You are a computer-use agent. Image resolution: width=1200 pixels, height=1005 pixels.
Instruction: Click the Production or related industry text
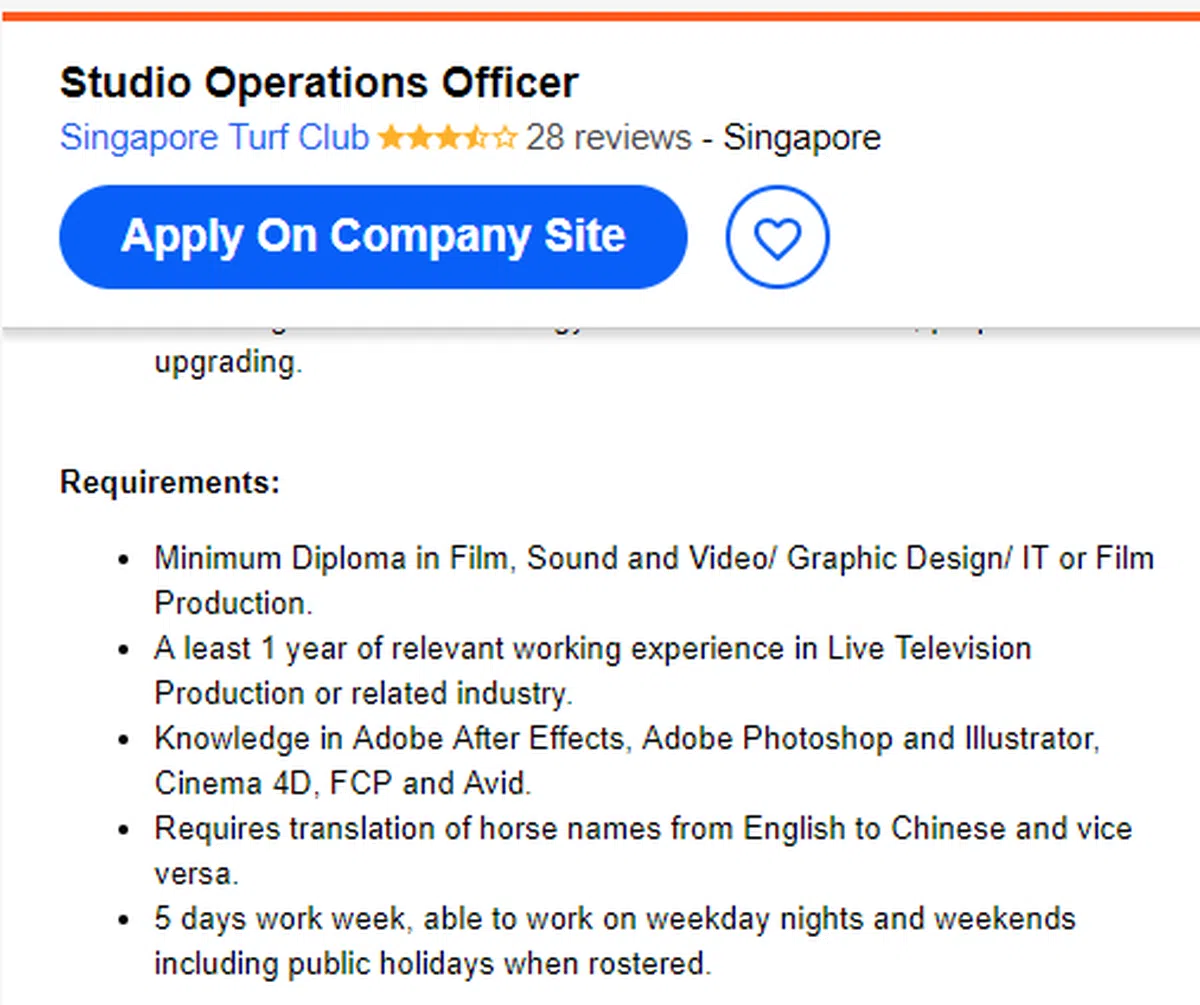tap(363, 693)
